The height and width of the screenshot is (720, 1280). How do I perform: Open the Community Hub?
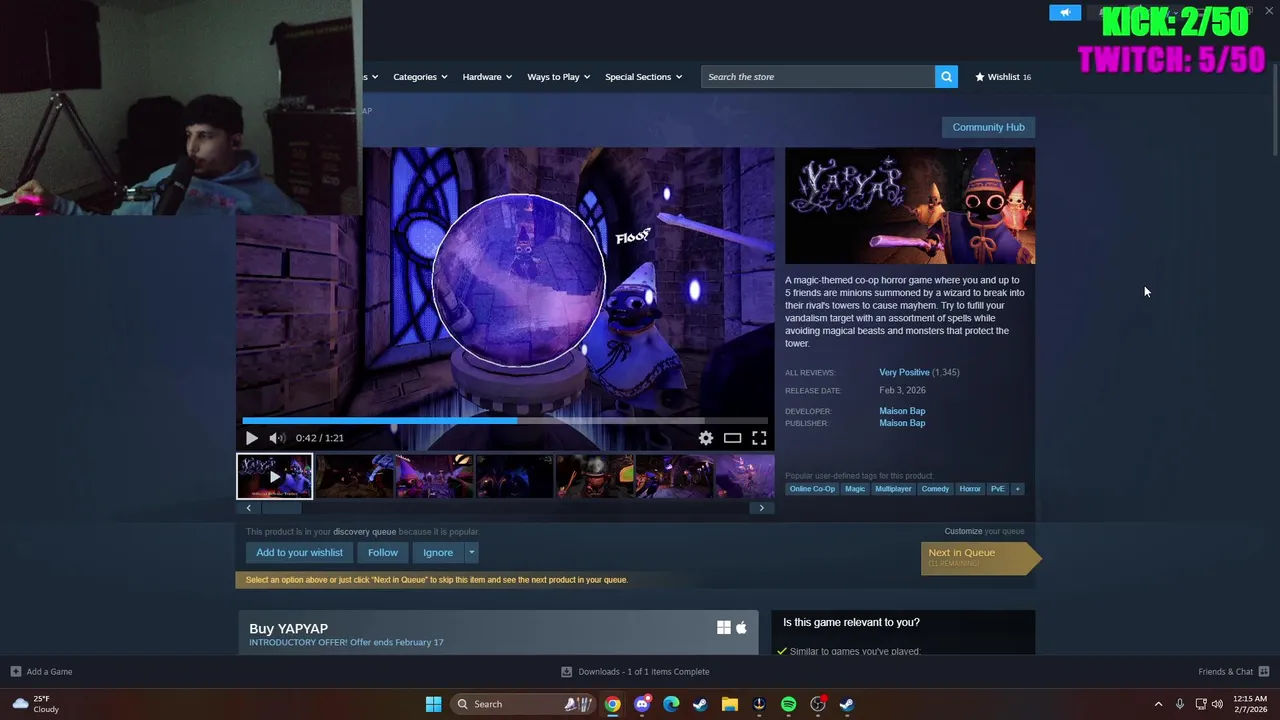(x=988, y=127)
